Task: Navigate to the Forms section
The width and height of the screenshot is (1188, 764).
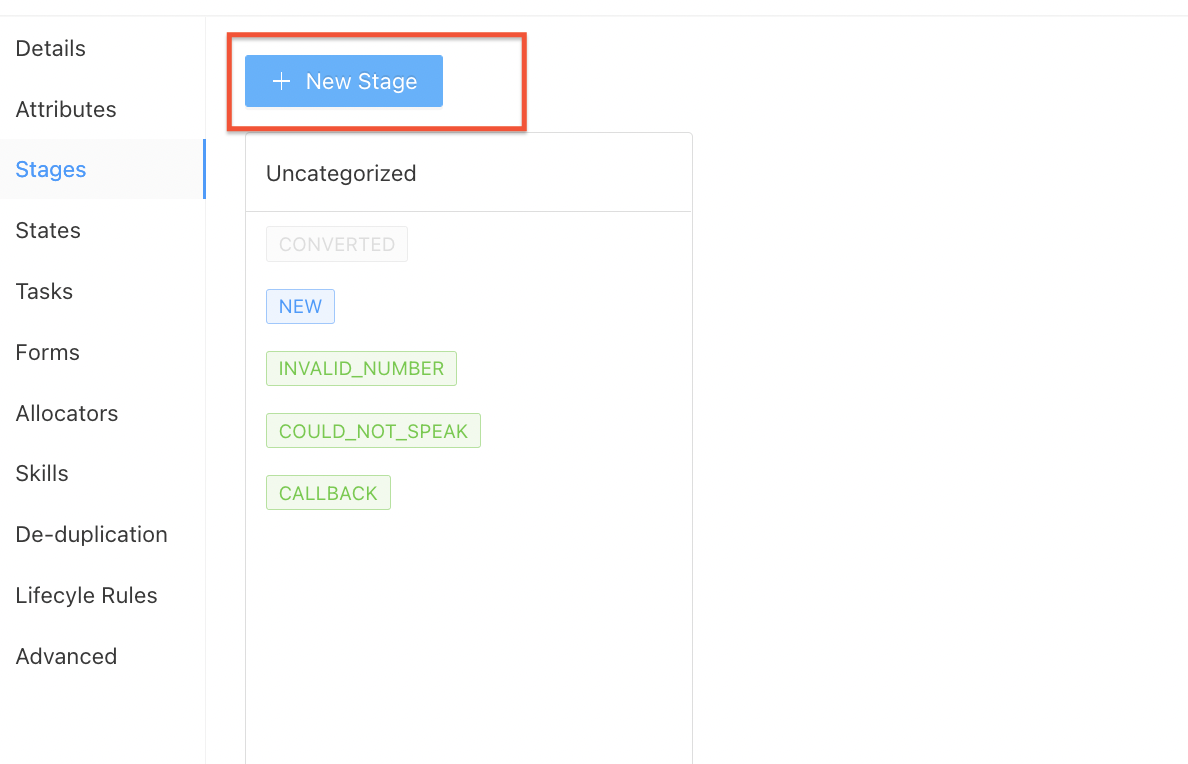Action: 48,353
